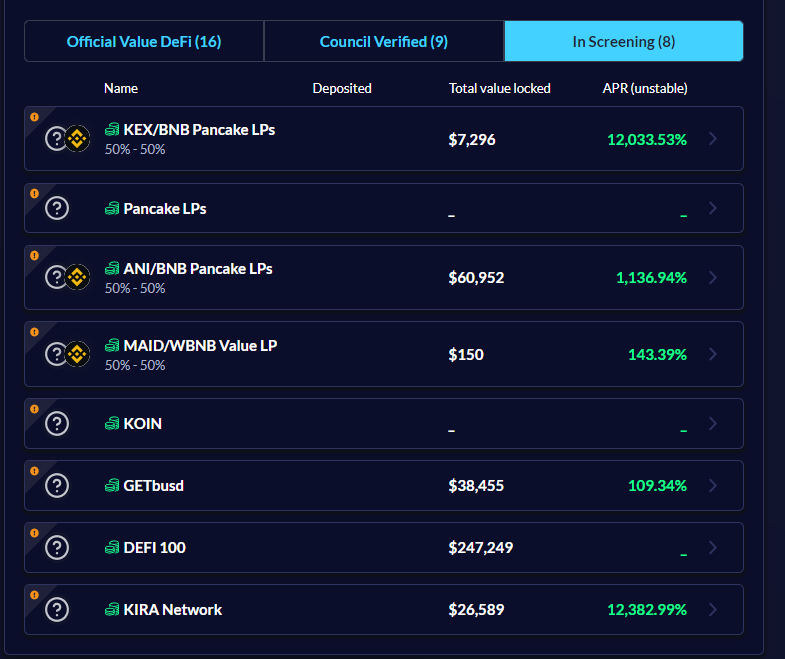Click the 1,136.94% APR value
The image size is (785, 659).
[x=651, y=277]
